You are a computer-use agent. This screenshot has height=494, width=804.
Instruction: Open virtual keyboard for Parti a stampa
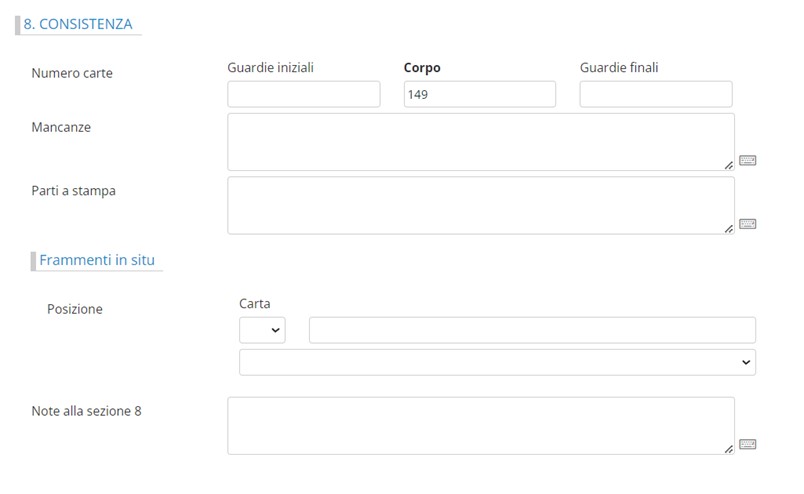click(747, 224)
